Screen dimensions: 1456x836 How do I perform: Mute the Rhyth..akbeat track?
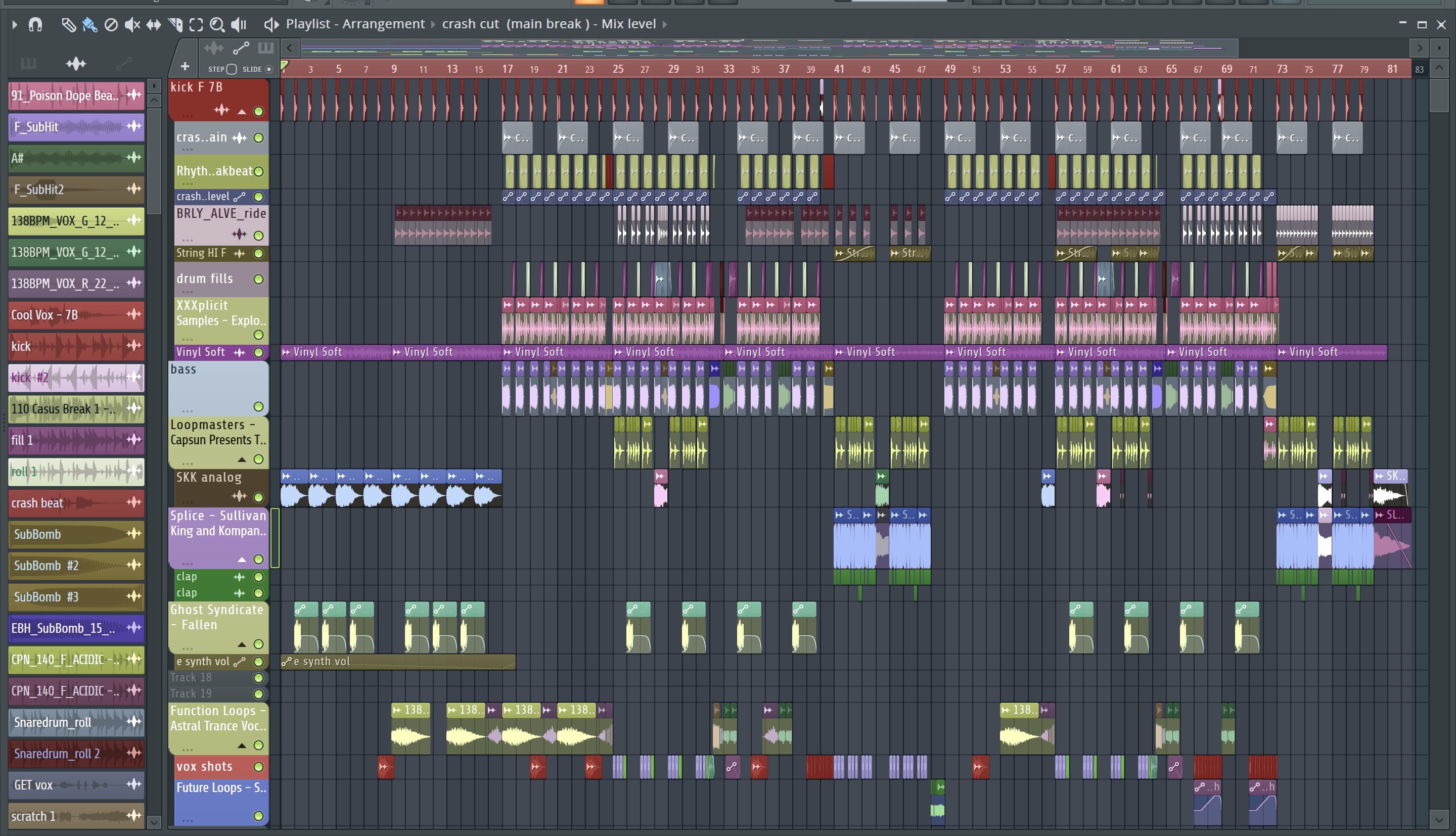point(258,171)
